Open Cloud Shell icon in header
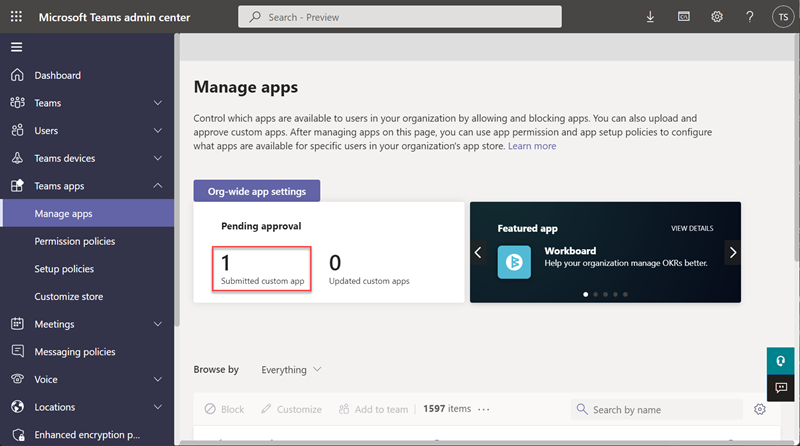800x446 pixels. [684, 17]
